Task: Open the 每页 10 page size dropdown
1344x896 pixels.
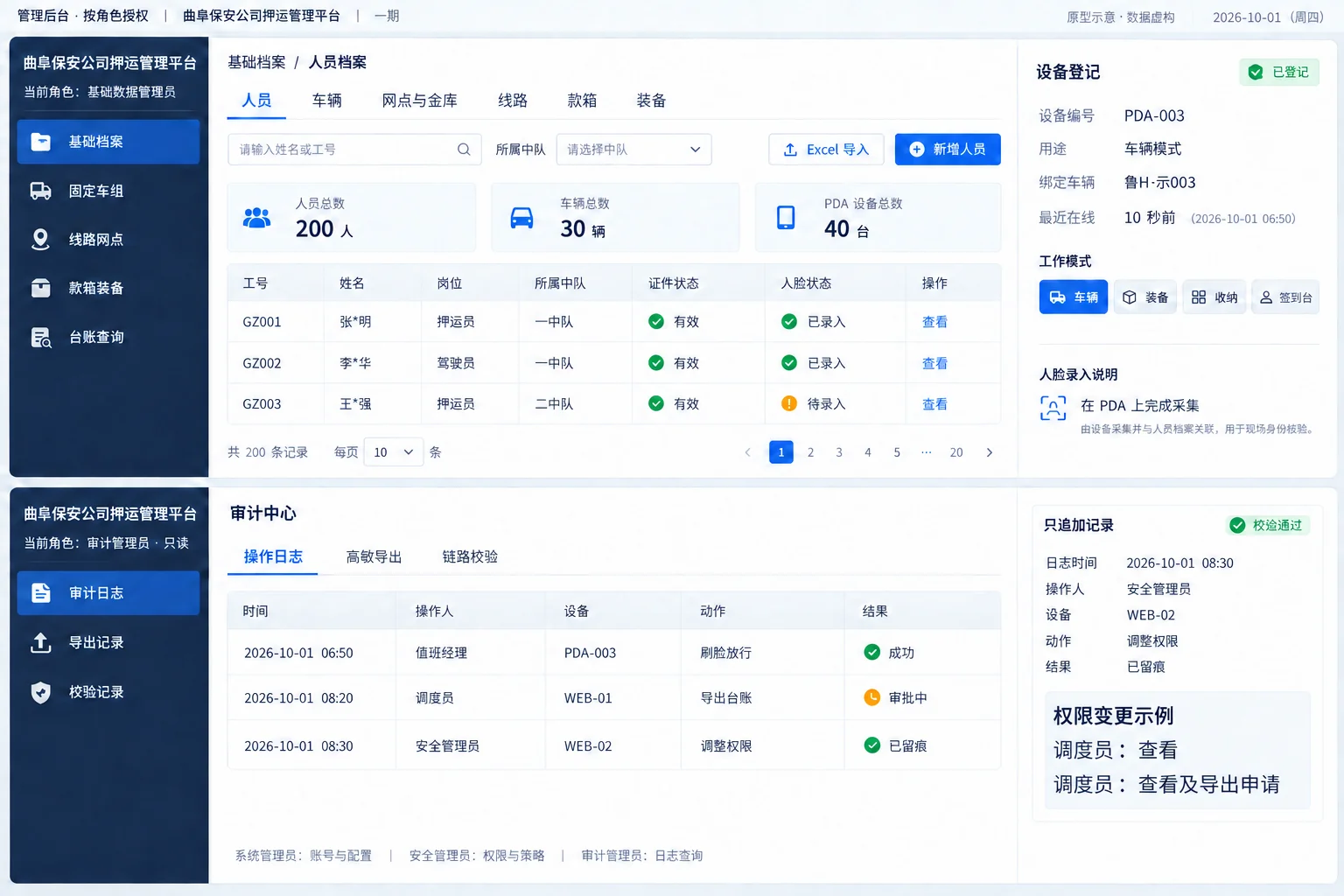Action: tap(394, 452)
